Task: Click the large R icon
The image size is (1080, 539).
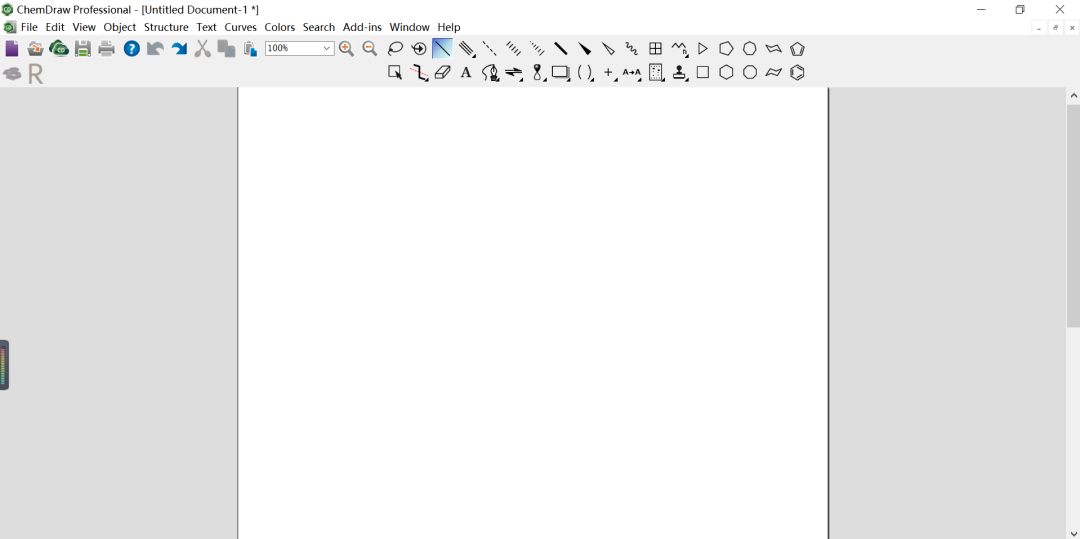Action: click(35, 74)
